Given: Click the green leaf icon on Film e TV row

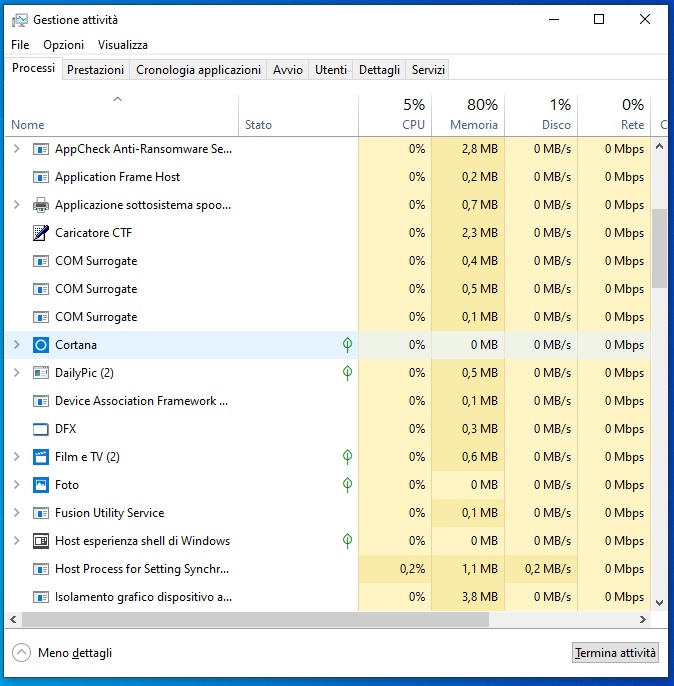Looking at the screenshot, I should click(347, 457).
